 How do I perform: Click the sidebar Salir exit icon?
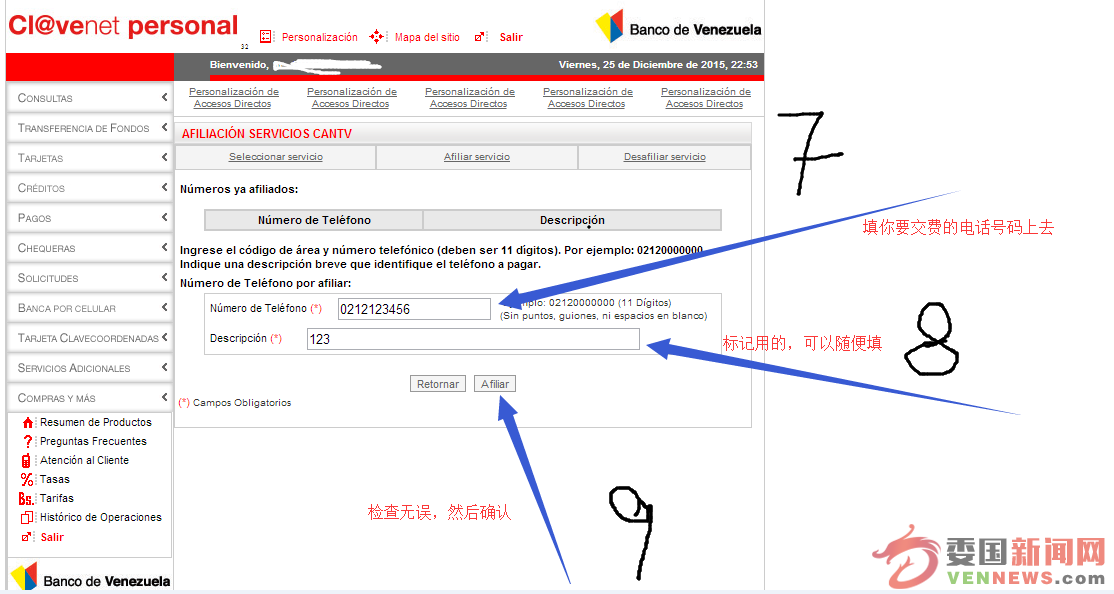coord(27,537)
